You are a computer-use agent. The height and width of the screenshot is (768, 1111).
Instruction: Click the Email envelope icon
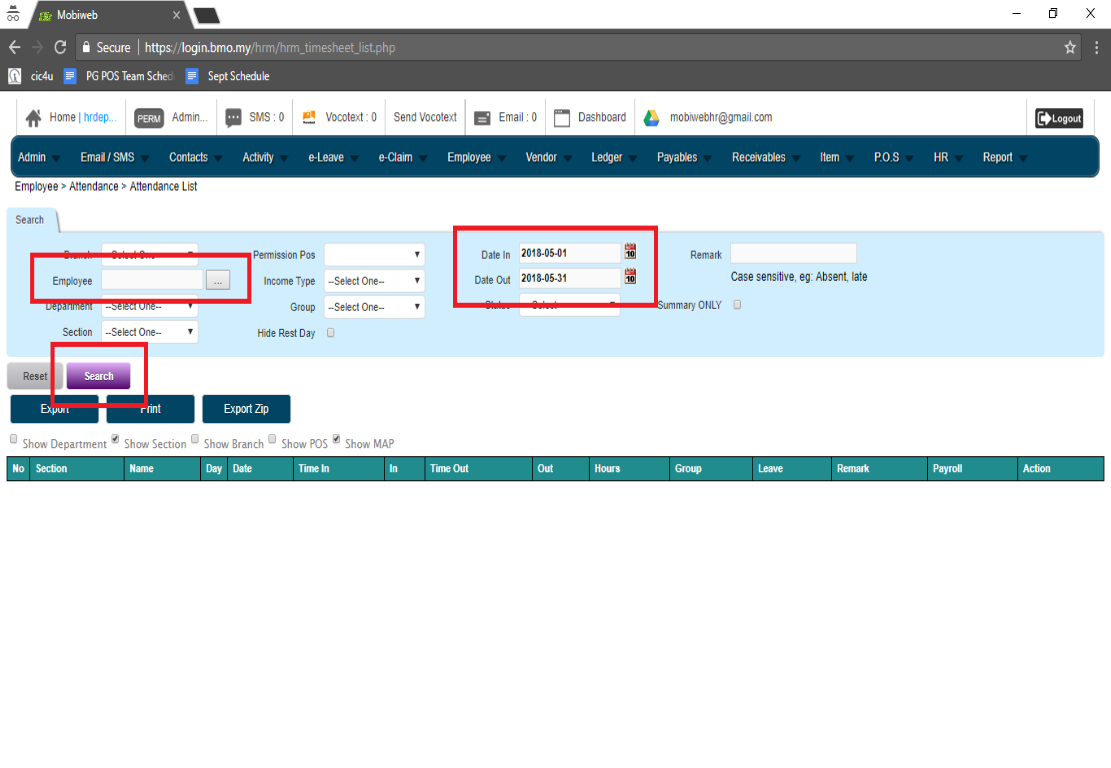pos(482,118)
